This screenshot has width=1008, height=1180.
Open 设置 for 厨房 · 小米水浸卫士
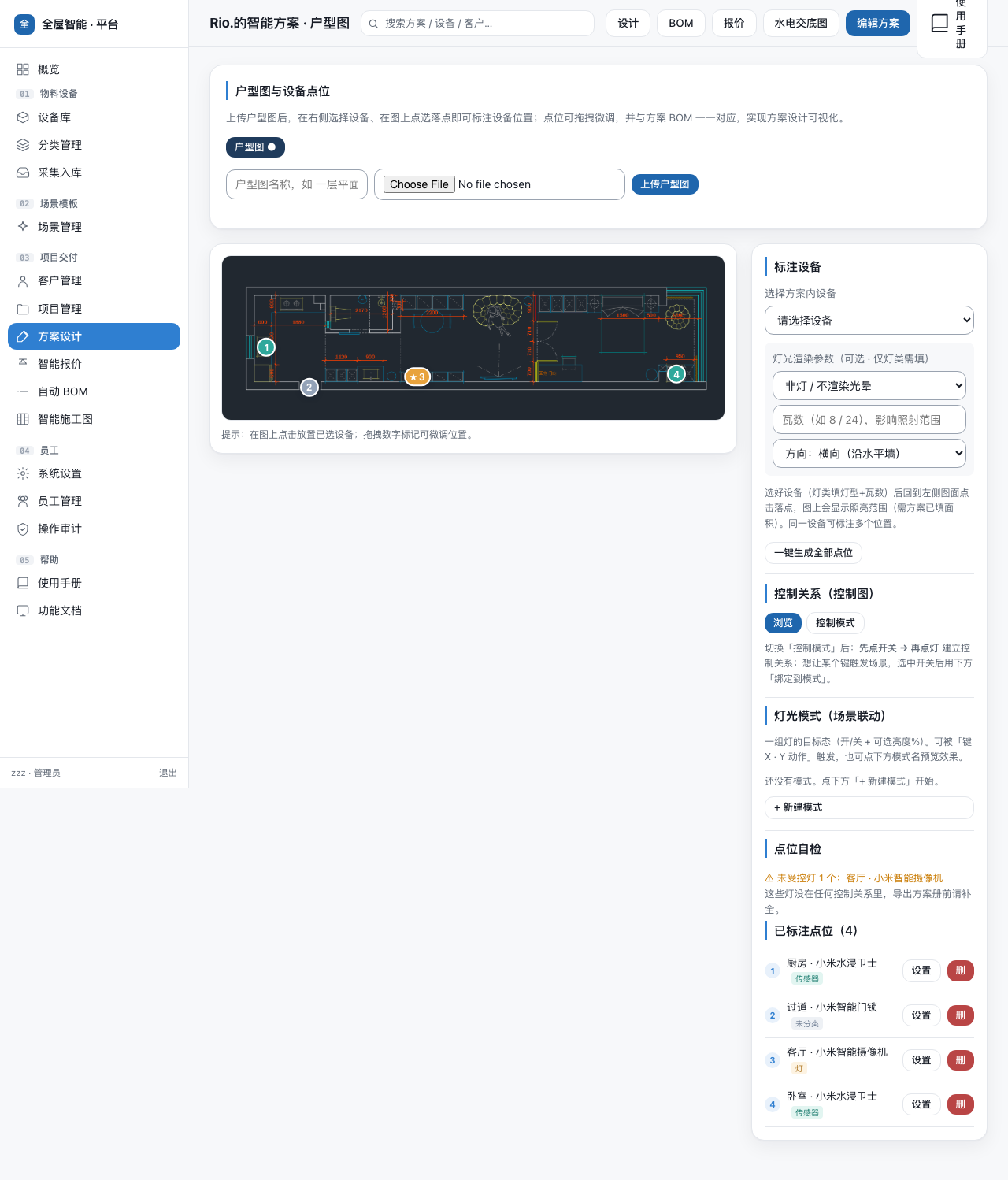click(x=921, y=970)
